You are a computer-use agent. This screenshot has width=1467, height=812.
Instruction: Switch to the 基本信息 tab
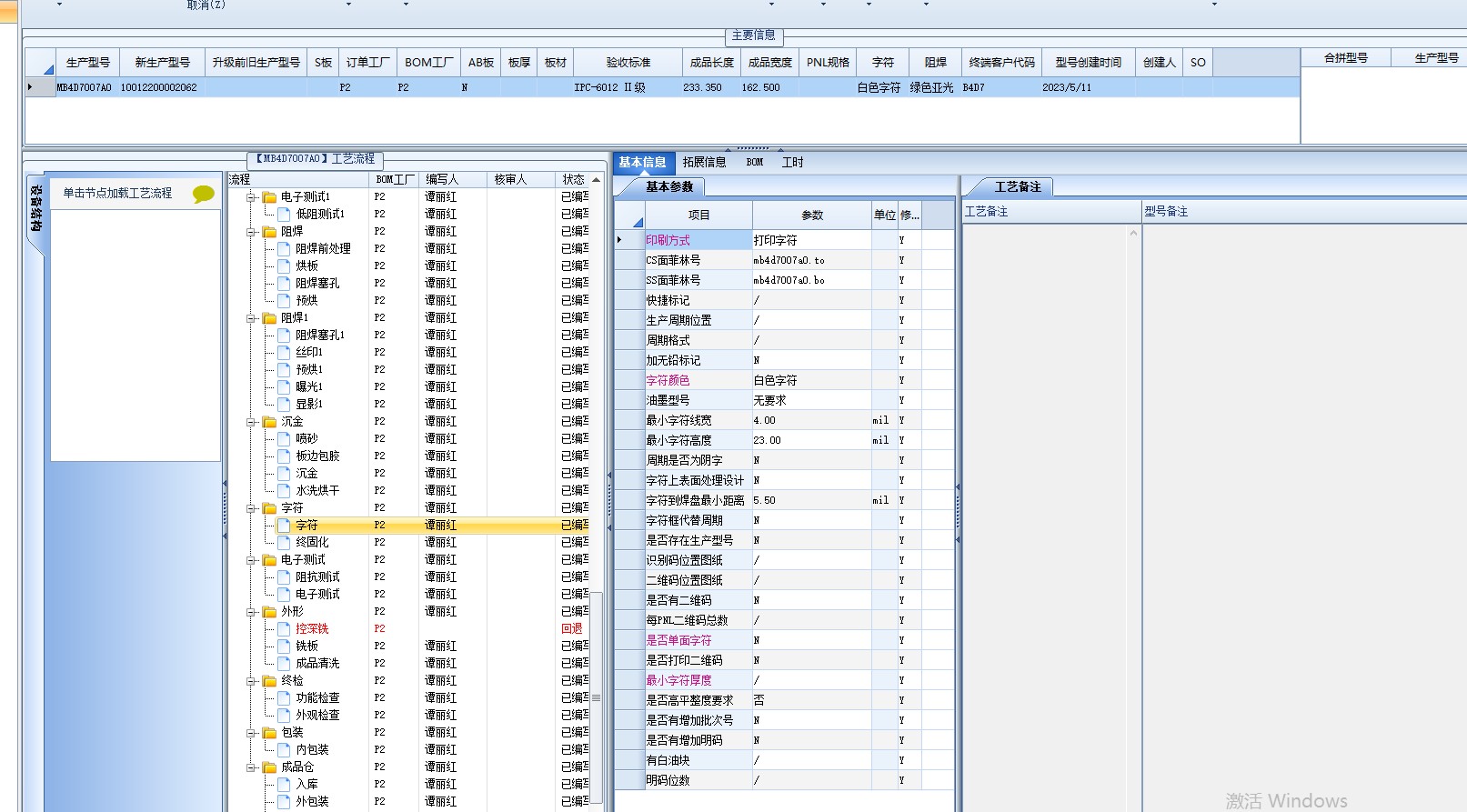[x=642, y=162]
